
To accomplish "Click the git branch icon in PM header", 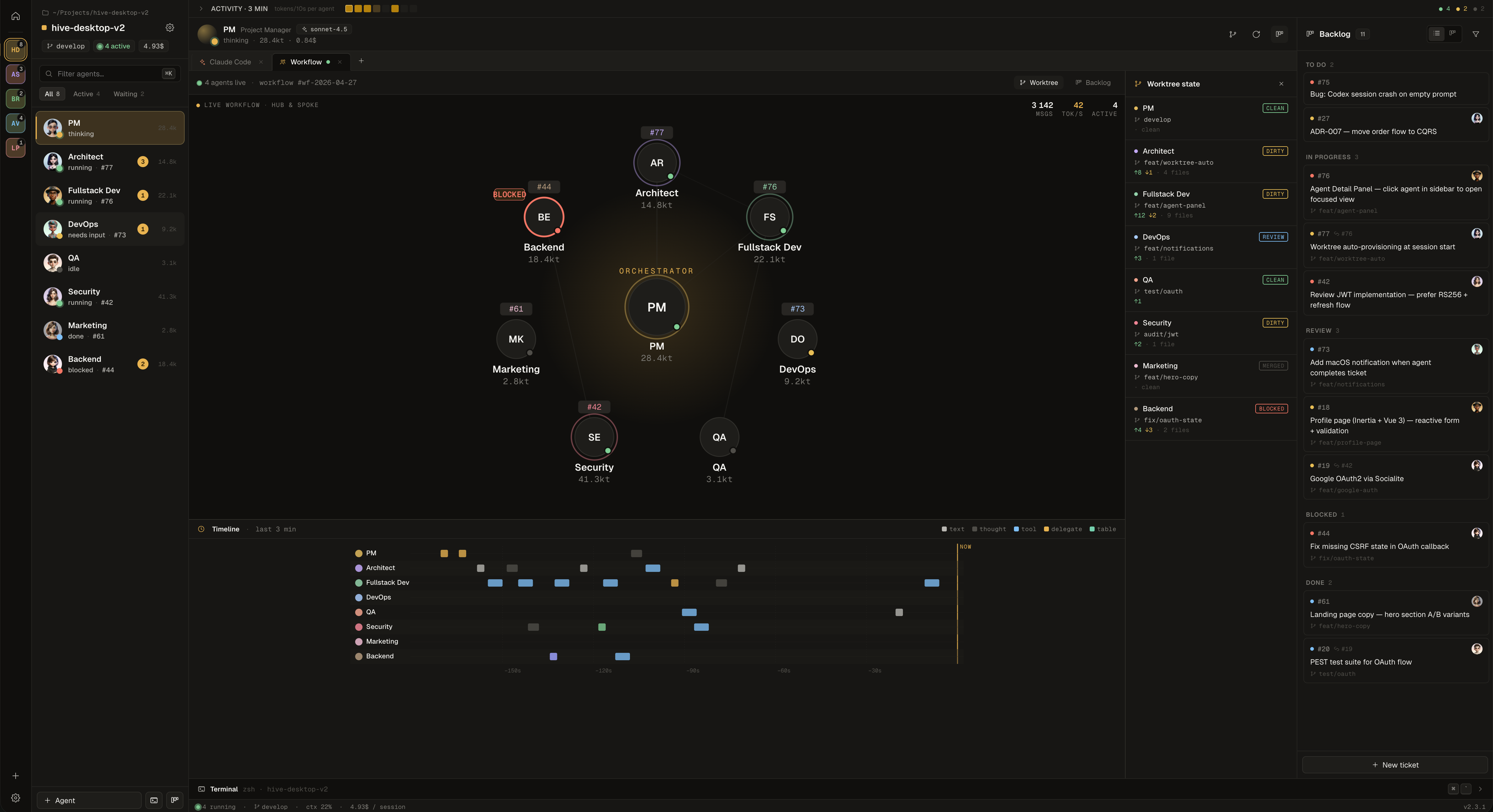I will click(x=1233, y=34).
